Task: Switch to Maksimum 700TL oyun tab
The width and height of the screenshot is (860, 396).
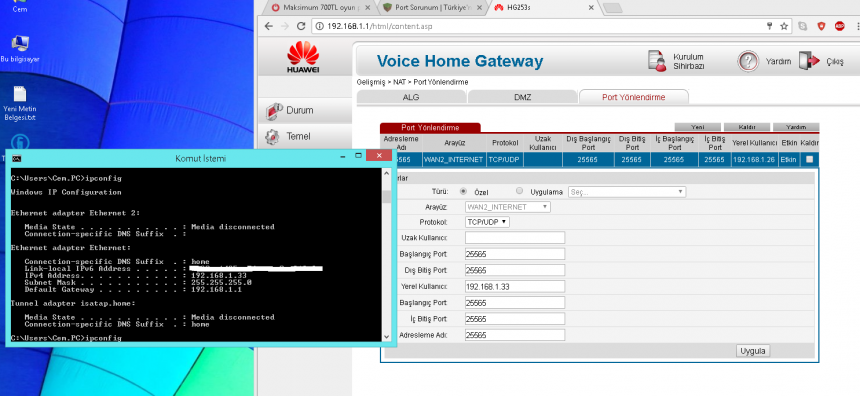Action: (x=321, y=8)
